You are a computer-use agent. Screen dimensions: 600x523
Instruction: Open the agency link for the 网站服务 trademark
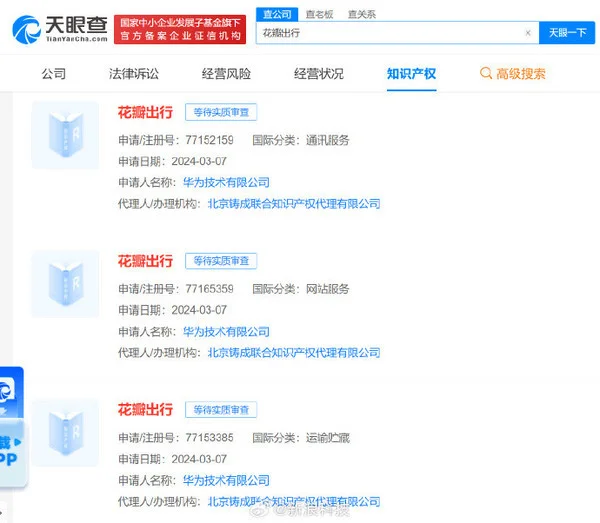293,352
